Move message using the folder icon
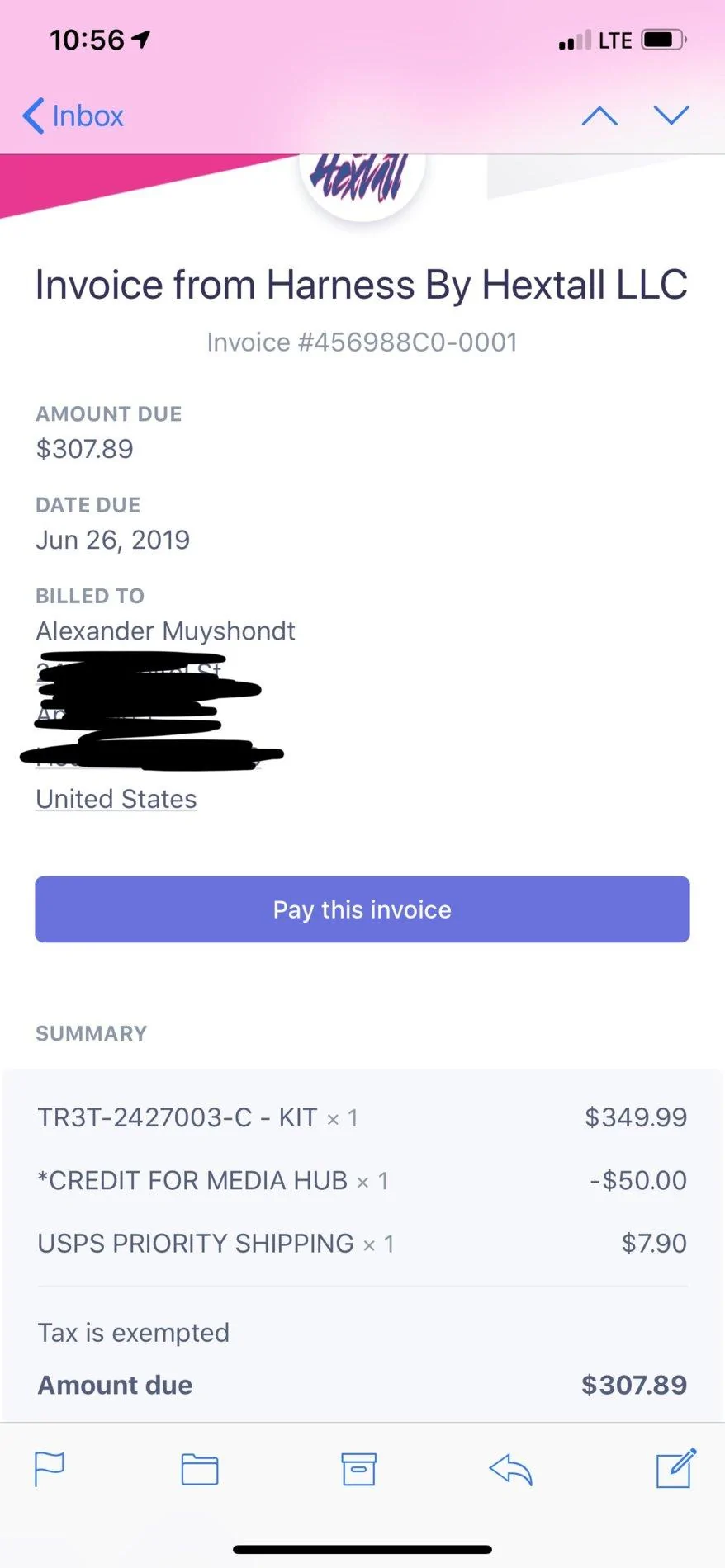Image resolution: width=725 pixels, height=1568 pixels. click(x=200, y=1470)
